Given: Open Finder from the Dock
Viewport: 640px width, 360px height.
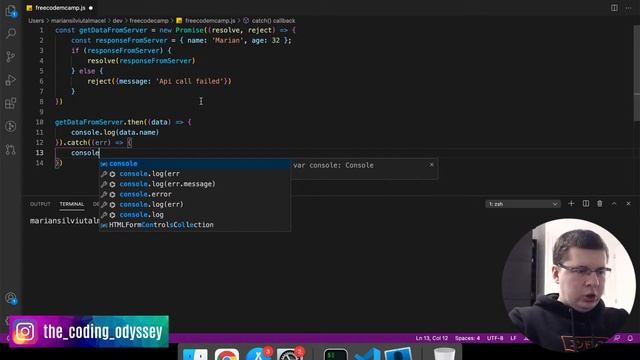Looking at the screenshot, I should coord(195,354).
